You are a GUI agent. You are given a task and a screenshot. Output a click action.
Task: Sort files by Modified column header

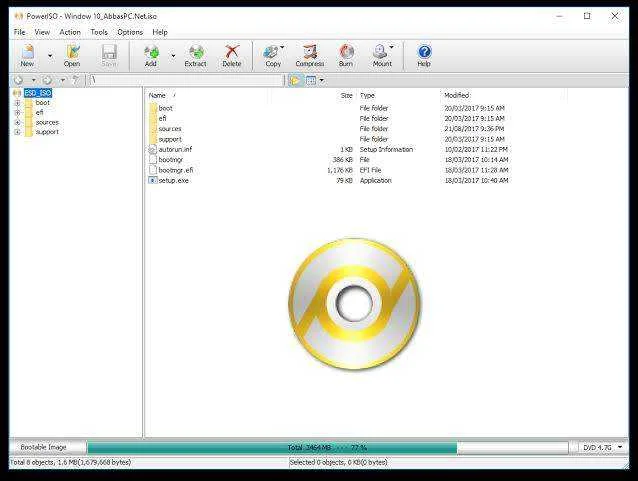[457, 95]
